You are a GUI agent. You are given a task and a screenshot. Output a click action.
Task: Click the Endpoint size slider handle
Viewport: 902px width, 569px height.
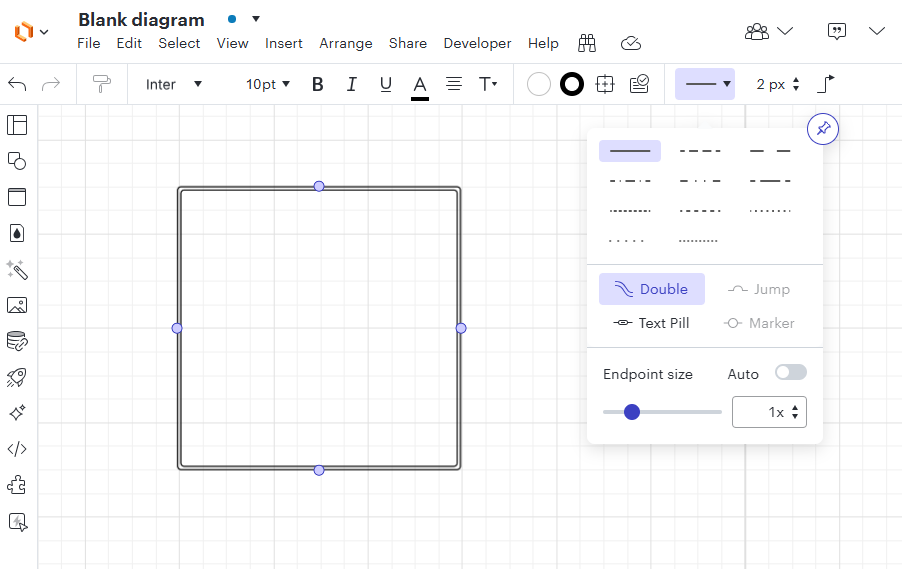pyautogui.click(x=632, y=412)
